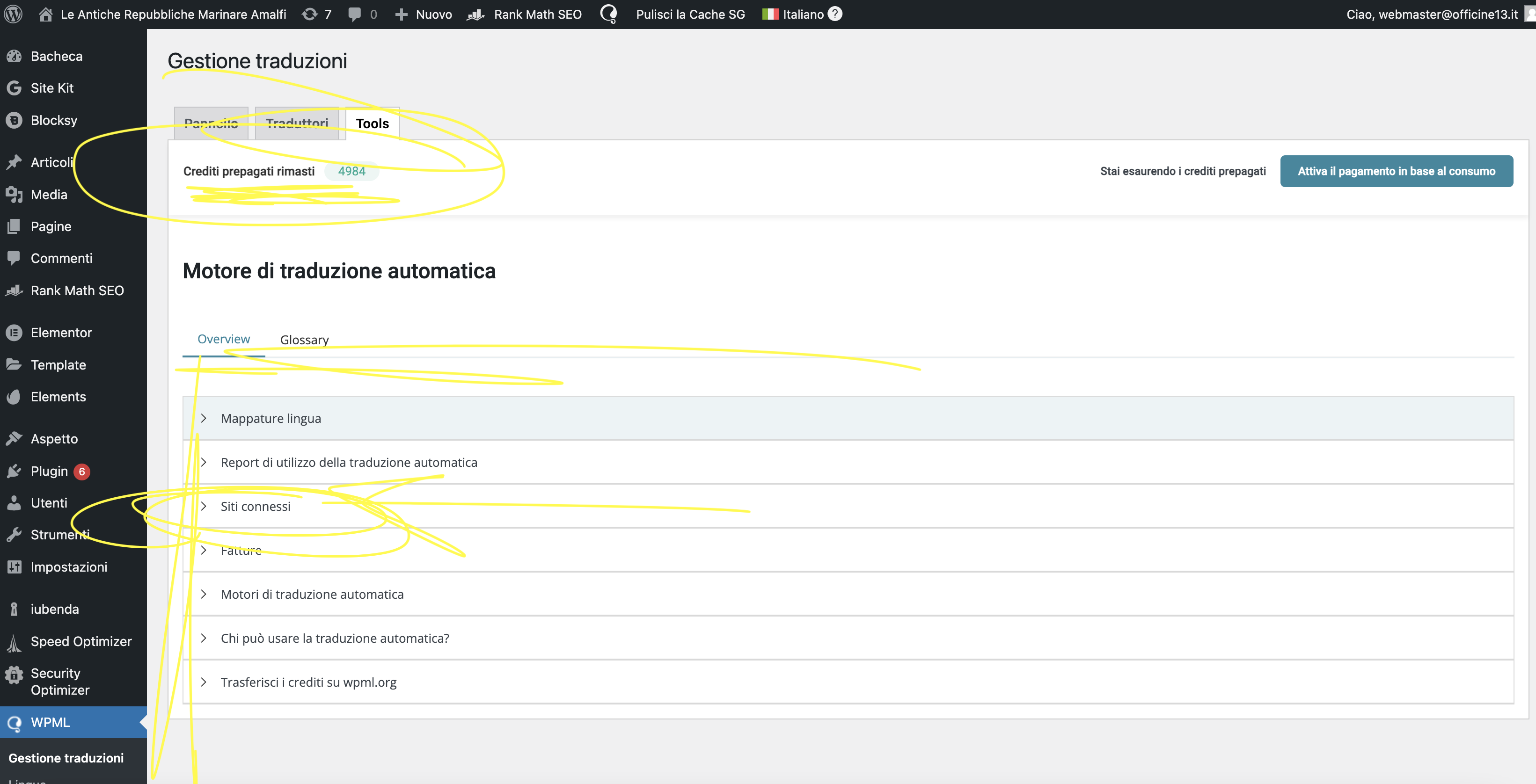Click the Bacheca dashboard icon

coord(15,56)
